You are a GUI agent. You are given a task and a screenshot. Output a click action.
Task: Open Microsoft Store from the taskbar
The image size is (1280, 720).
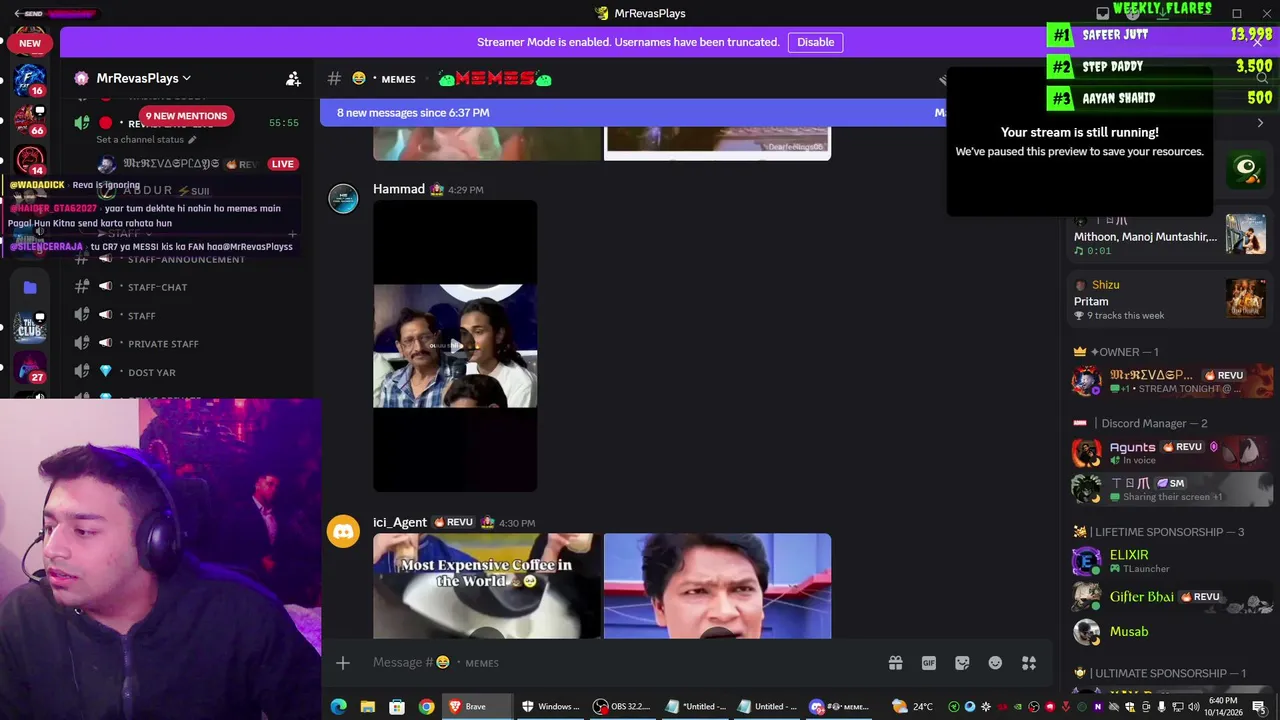pyautogui.click(x=397, y=707)
